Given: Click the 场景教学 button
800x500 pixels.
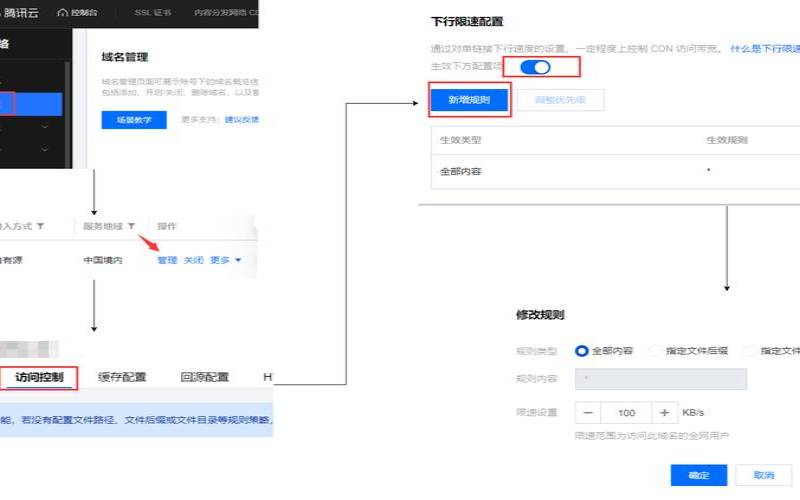Looking at the screenshot, I should point(134,120).
